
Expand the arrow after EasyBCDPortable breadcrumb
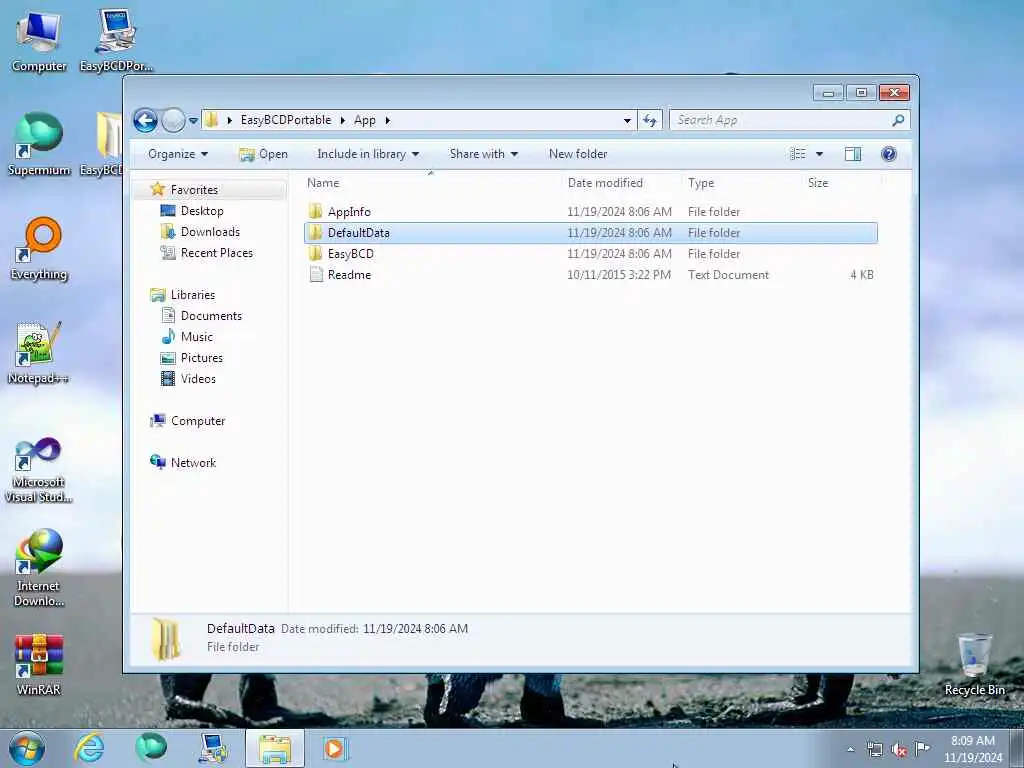coord(342,120)
